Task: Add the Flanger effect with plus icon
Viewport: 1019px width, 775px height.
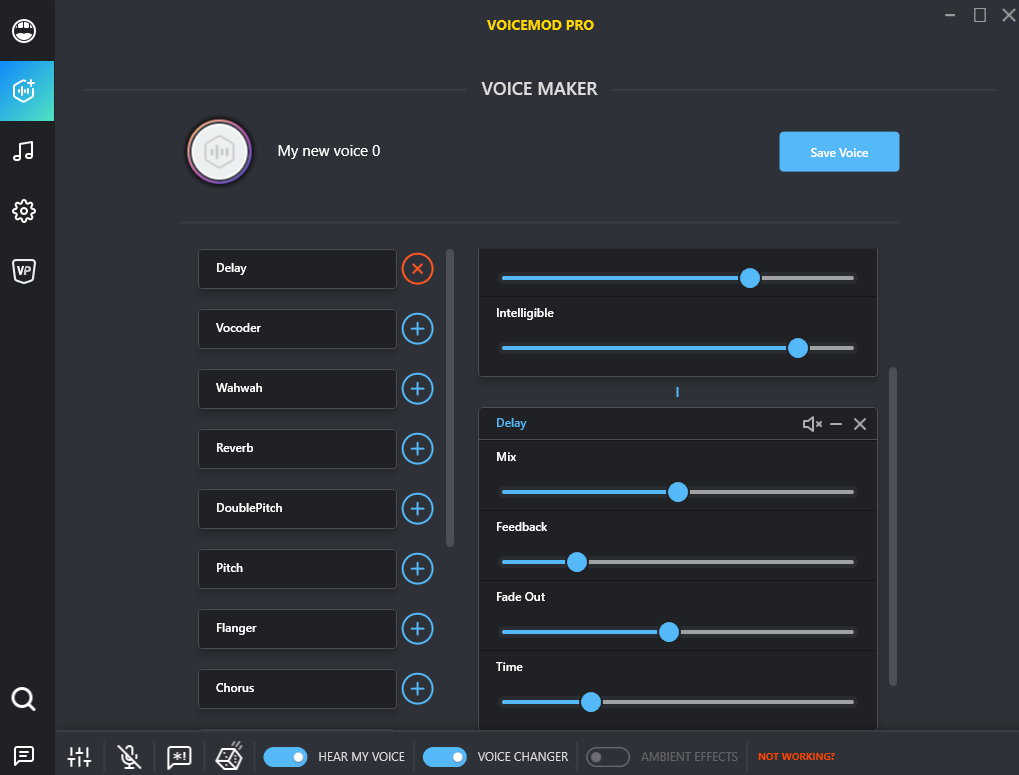Action: pyautogui.click(x=417, y=629)
